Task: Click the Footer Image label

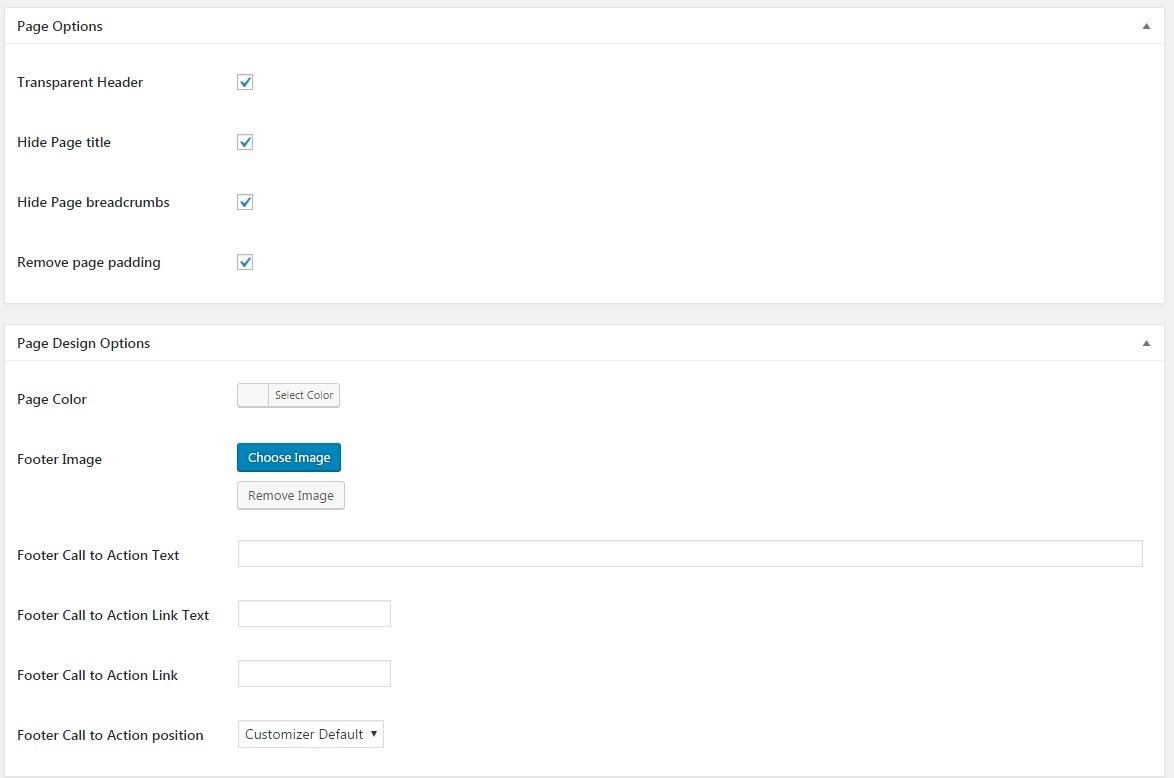Action: (59, 459)
